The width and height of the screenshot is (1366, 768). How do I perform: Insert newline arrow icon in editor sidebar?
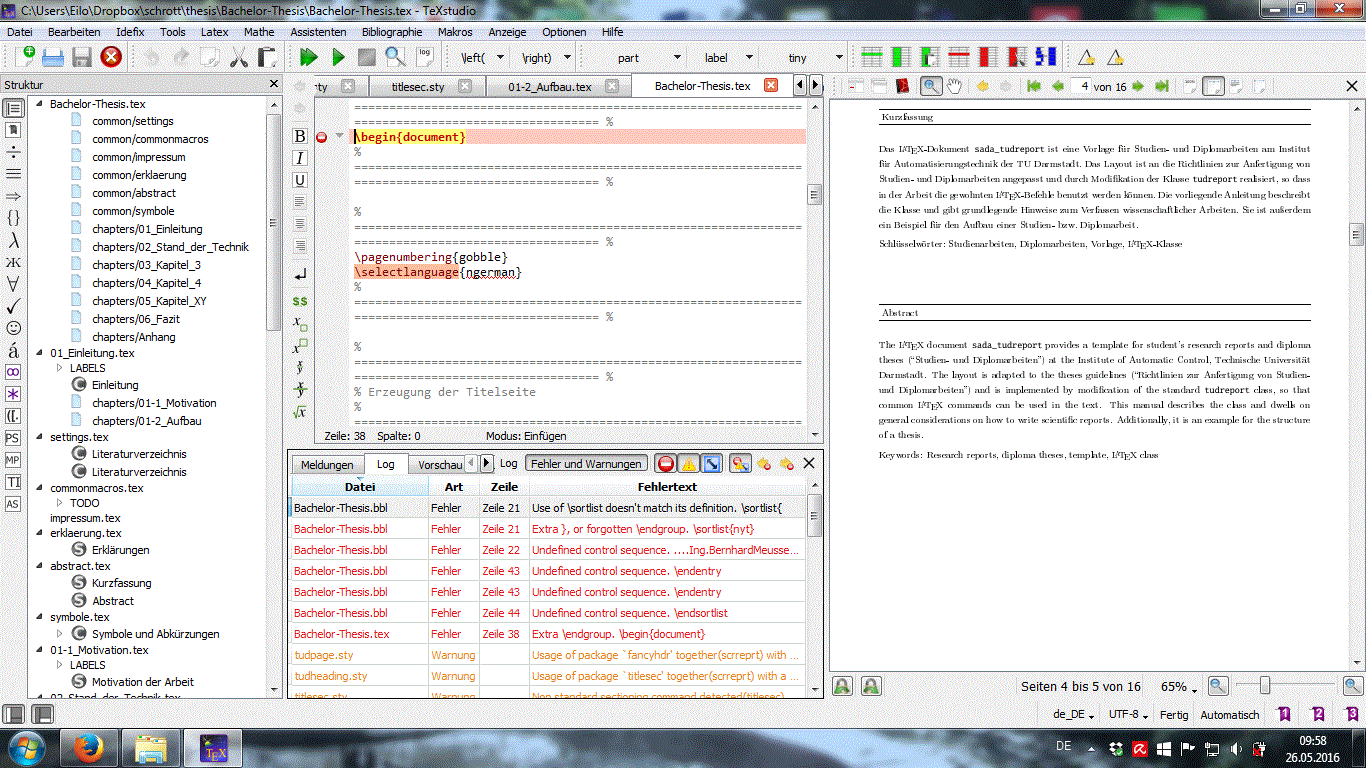[x=300, y=274]
